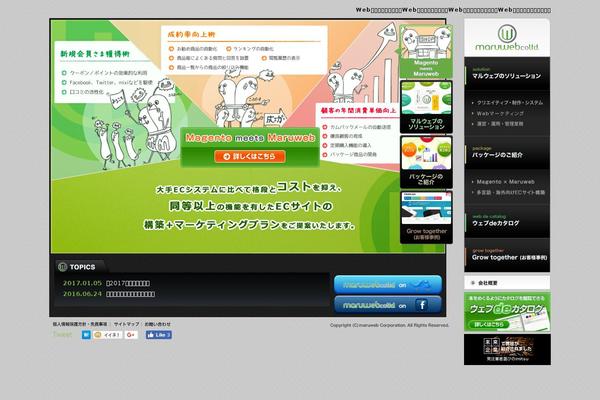Open the クリエイティブ・制作・システム sidebar link
The image size is (600, 400).
point(509,103)
